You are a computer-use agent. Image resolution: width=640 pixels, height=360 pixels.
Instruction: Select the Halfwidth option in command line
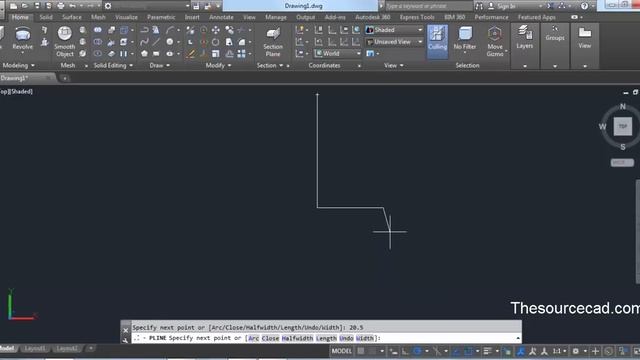tap(298, 338)
